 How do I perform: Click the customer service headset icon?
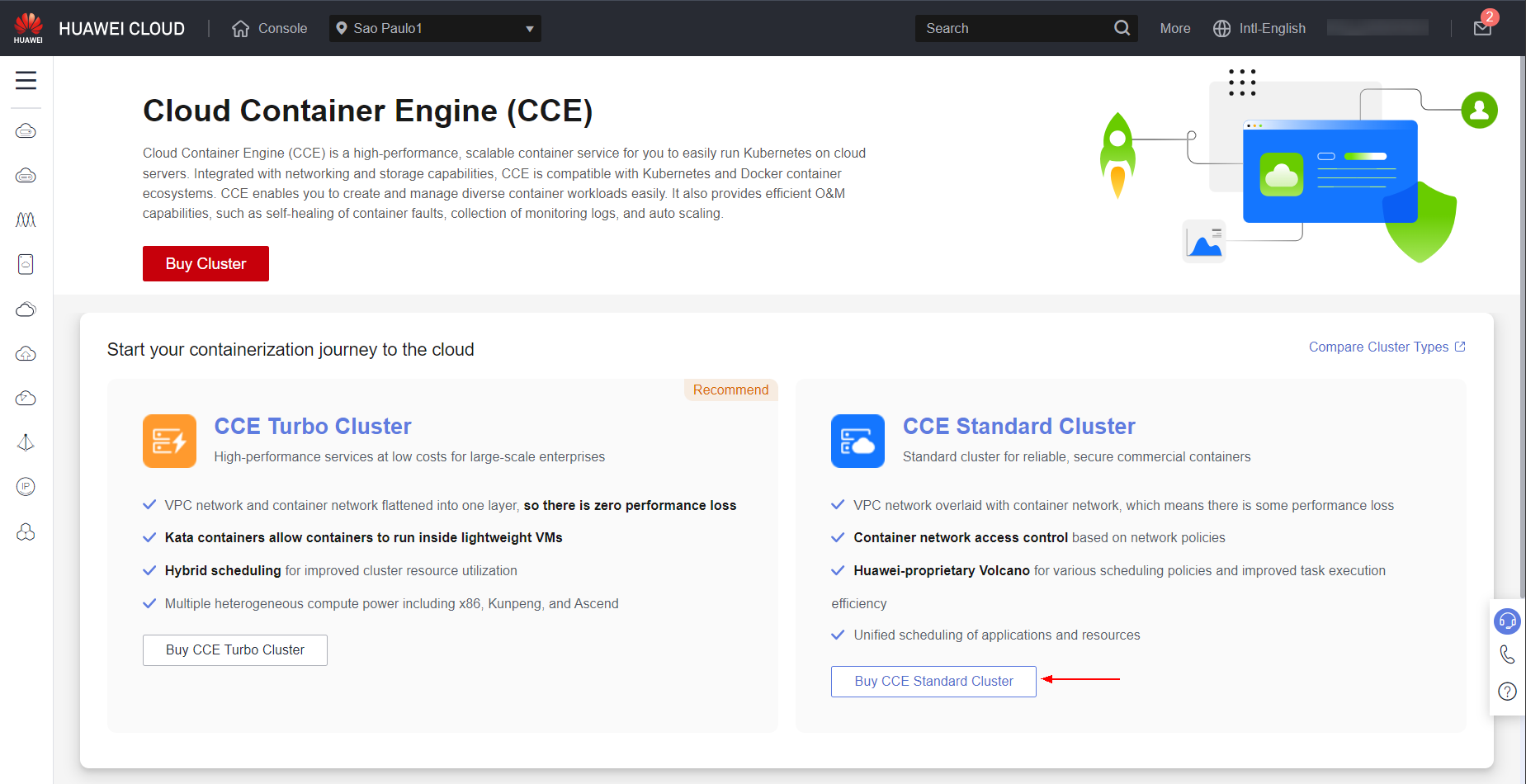[1507, 621]
